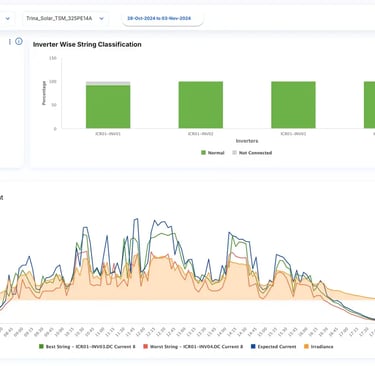The height and width of the screenshot is (366, 375).
Task: Click the chevron of the Trina Solar dropdown
Action: (102, 18)
